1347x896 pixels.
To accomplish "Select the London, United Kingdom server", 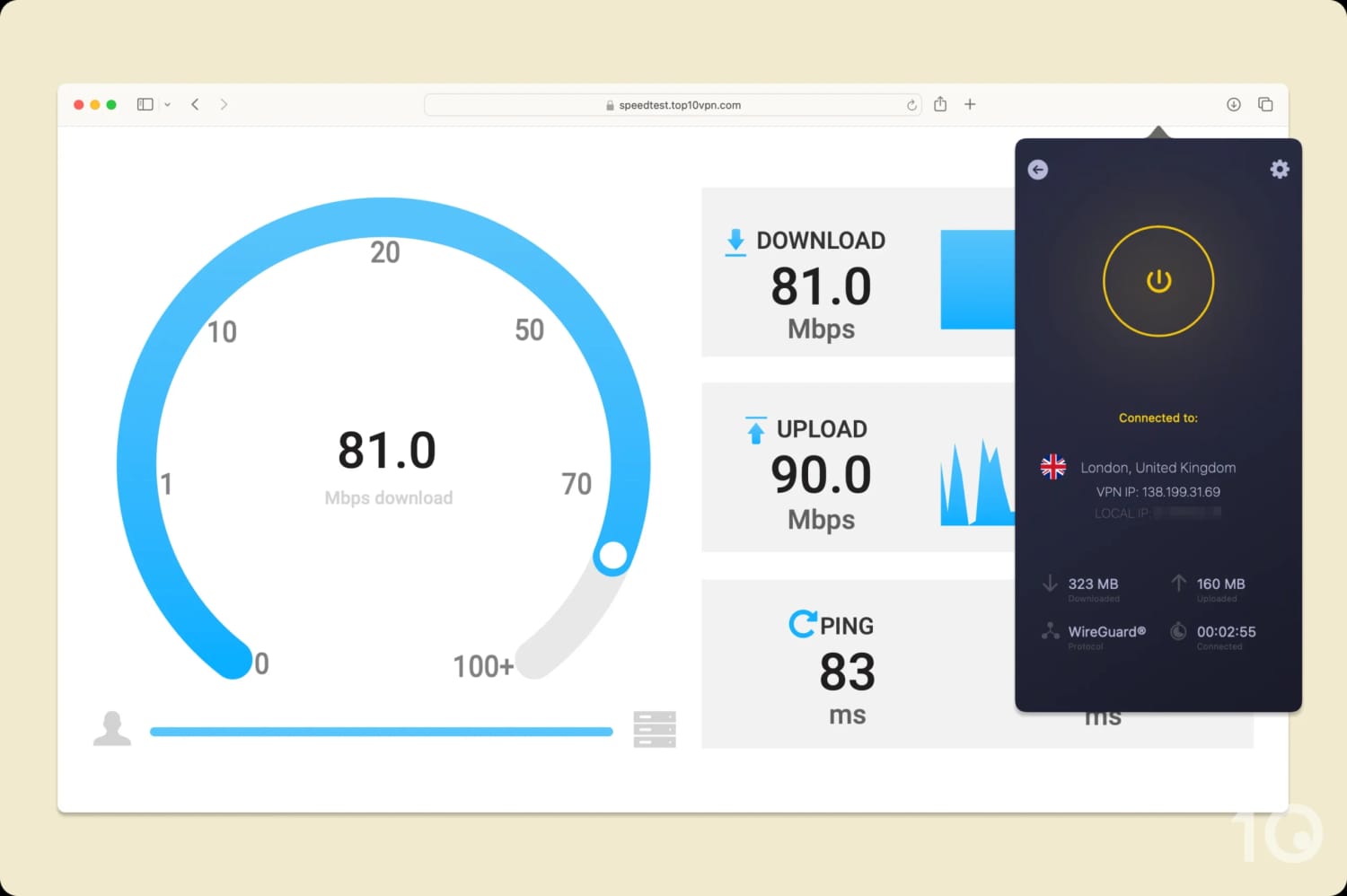I will click(1158, 468).
